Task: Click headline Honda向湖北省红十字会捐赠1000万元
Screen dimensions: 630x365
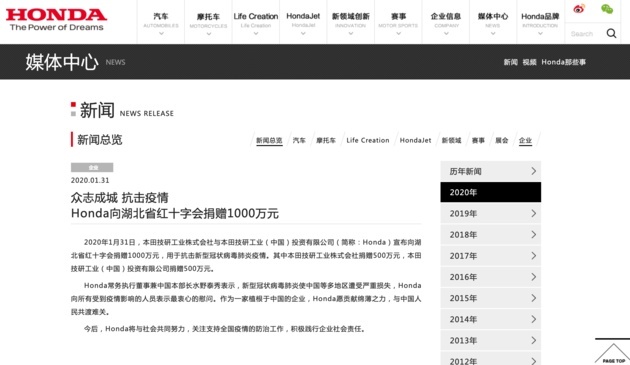Action: pos(175,213)
